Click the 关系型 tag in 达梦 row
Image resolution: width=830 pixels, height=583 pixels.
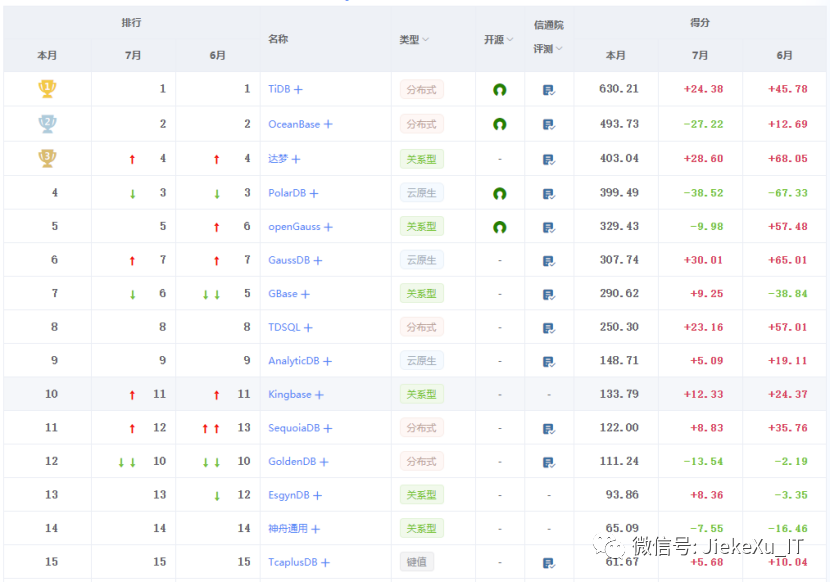(421, 159)
